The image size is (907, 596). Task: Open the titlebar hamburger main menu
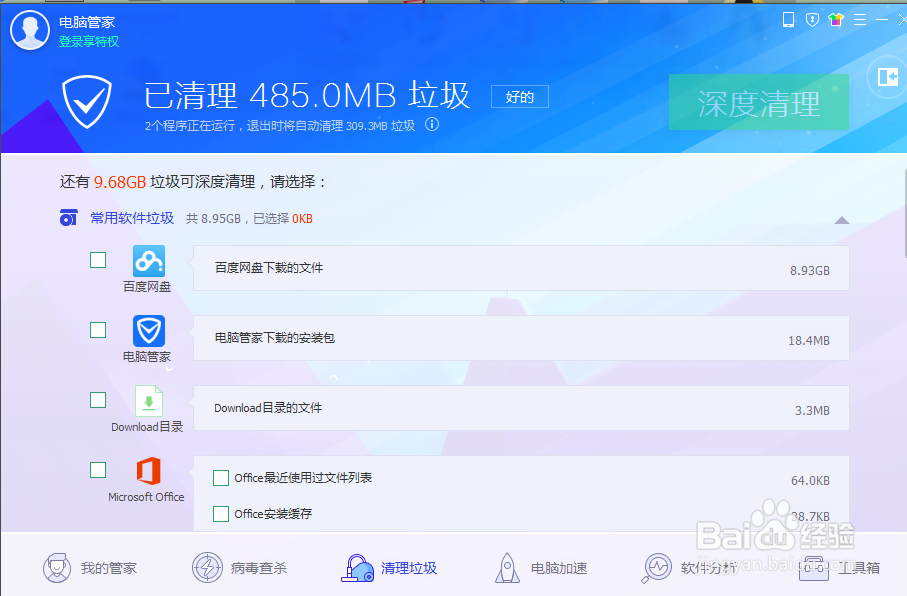tap(862, 19)
